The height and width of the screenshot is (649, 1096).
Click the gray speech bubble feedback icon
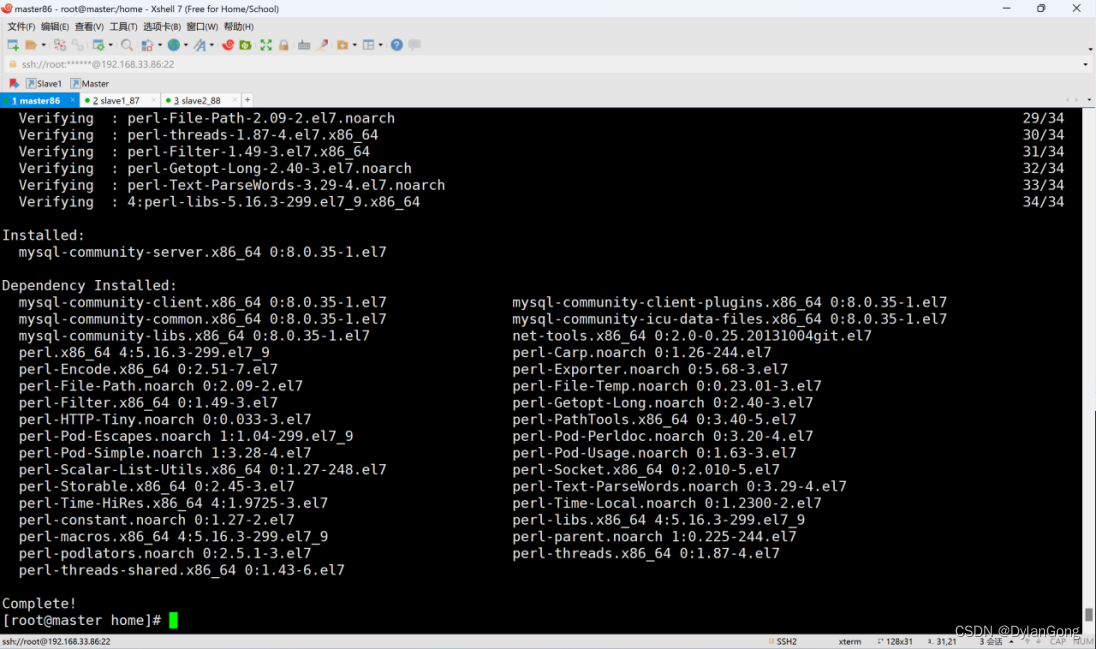(x=414, y=45)
